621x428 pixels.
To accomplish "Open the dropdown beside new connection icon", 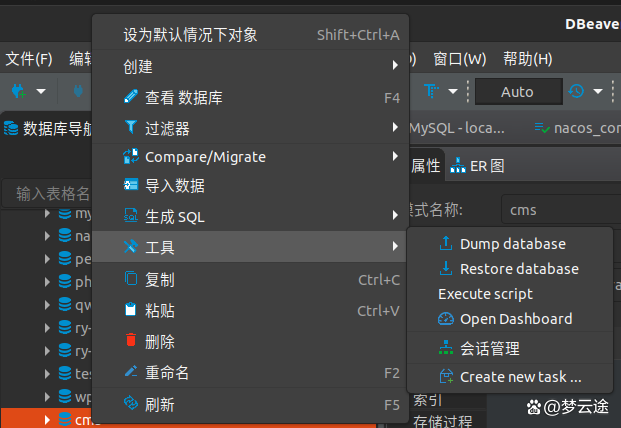I will tap(41, 91).
